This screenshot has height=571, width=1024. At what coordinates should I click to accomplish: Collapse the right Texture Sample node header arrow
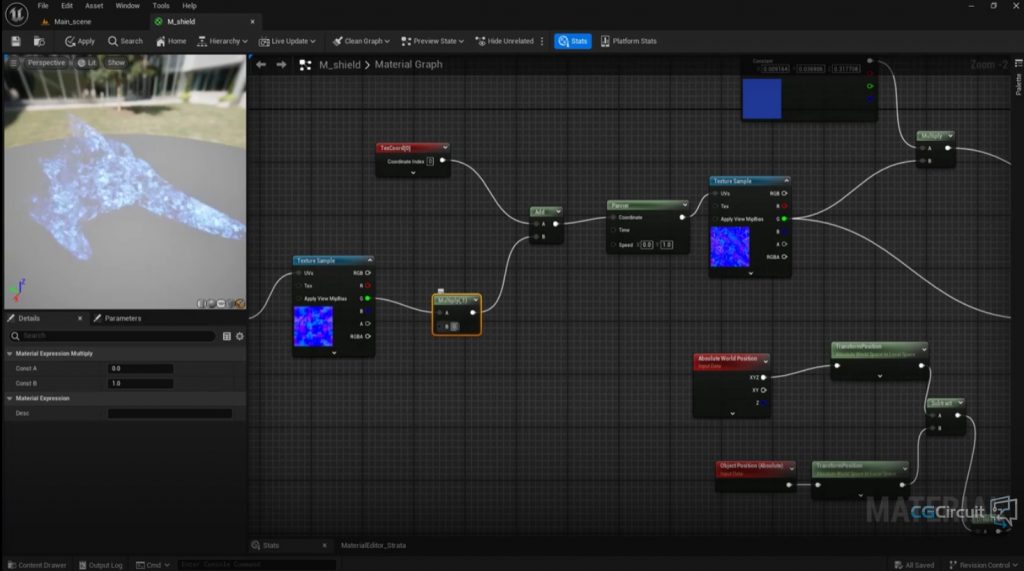click(x=786, y=180)
